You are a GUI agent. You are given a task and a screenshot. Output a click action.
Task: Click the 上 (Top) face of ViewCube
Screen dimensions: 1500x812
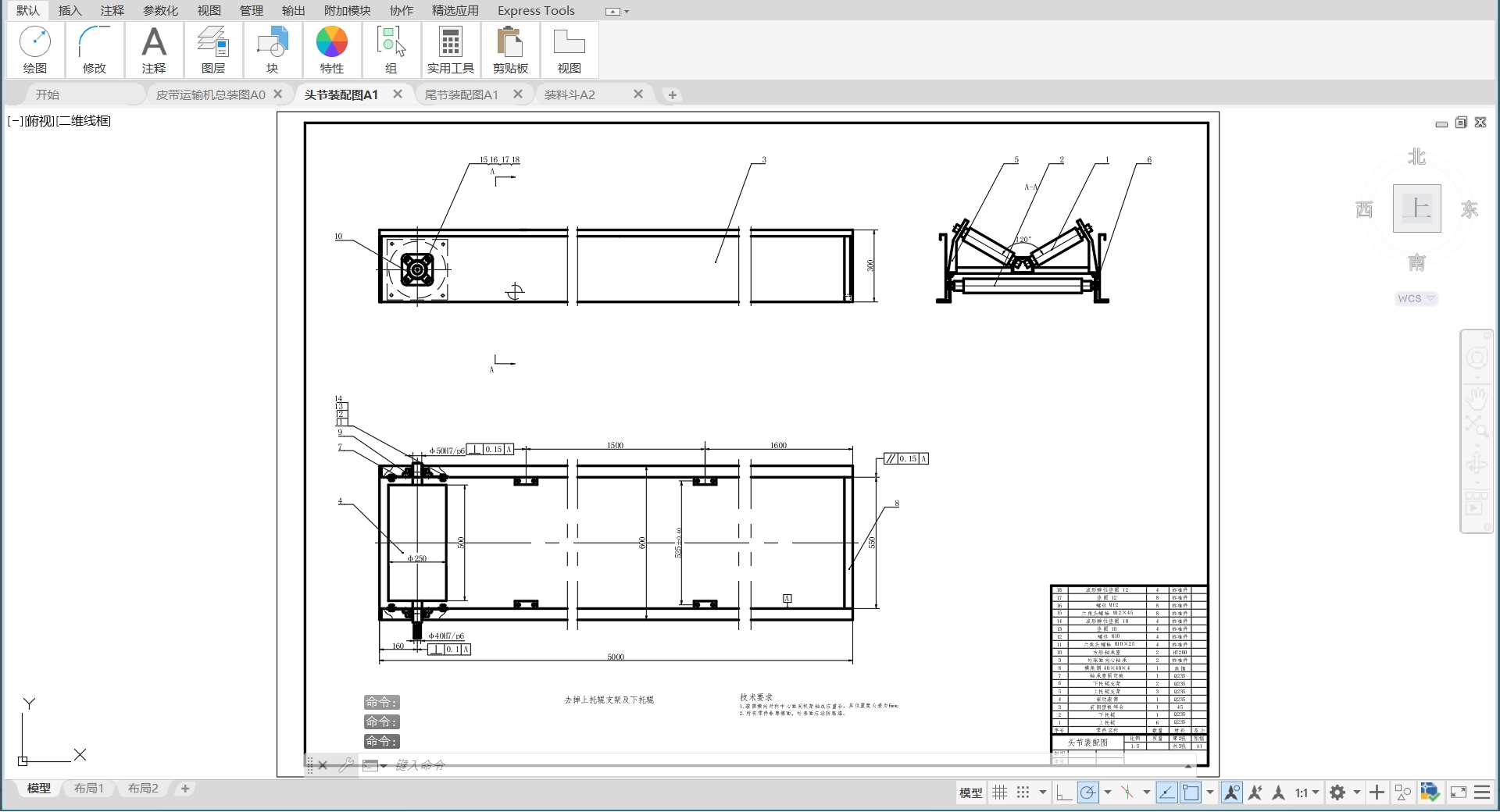pos(1416,208)
